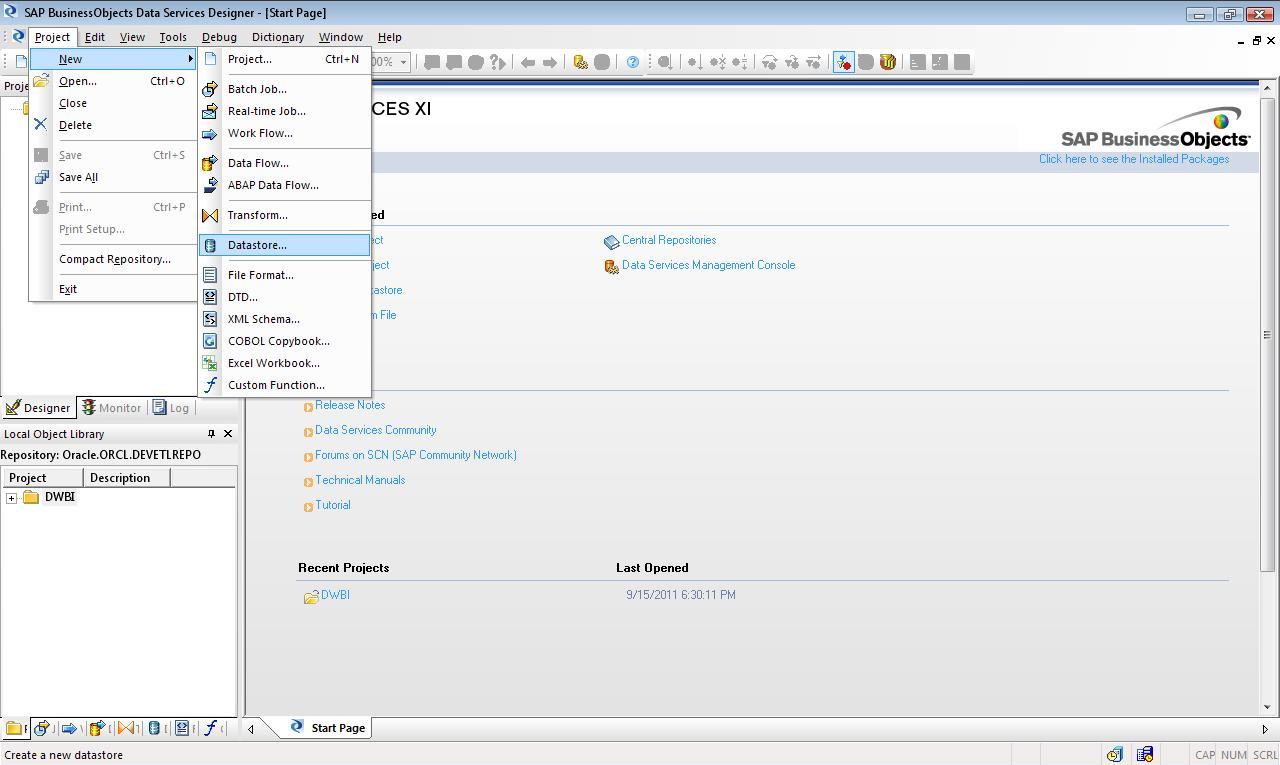Select Custom Function... menu entry
1280x765 pixels.
[x=285, y=385]
